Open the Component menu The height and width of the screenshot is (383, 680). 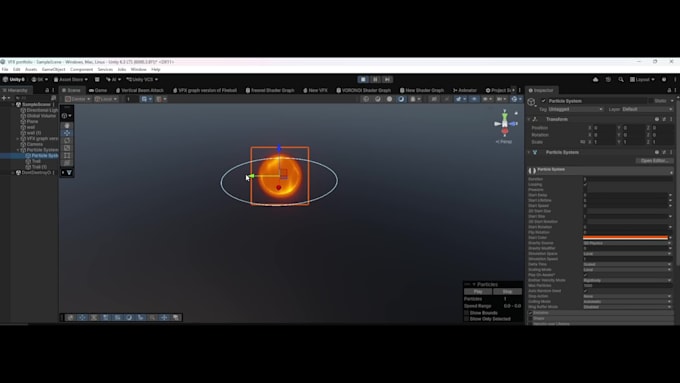click(82, 69)
